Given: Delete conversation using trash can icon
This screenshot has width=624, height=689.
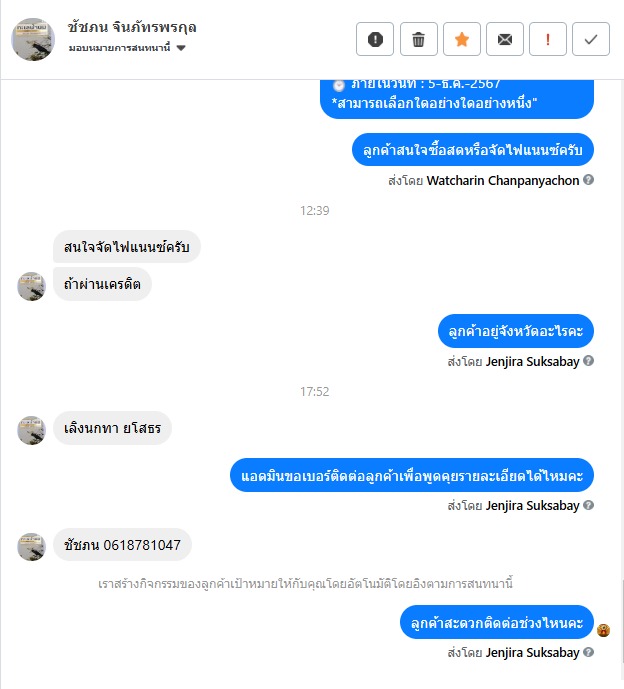Looking at the screenshot, I should click(x=418, y=39).
